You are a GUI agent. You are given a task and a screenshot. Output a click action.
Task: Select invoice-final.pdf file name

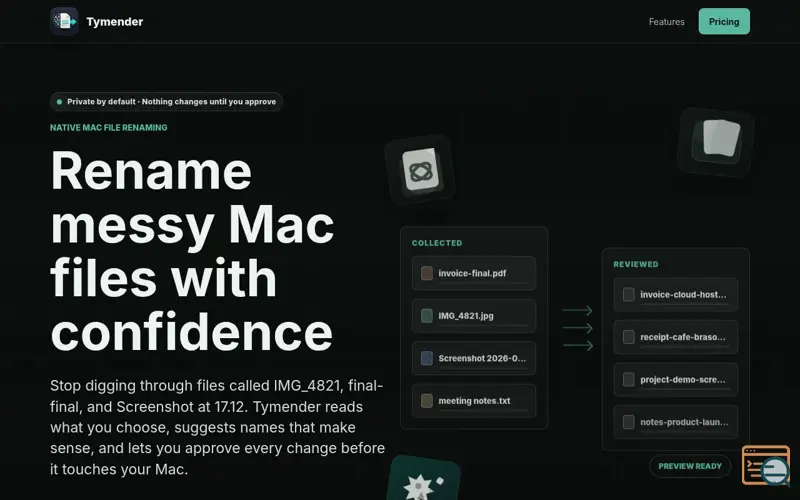click(472, 273)
